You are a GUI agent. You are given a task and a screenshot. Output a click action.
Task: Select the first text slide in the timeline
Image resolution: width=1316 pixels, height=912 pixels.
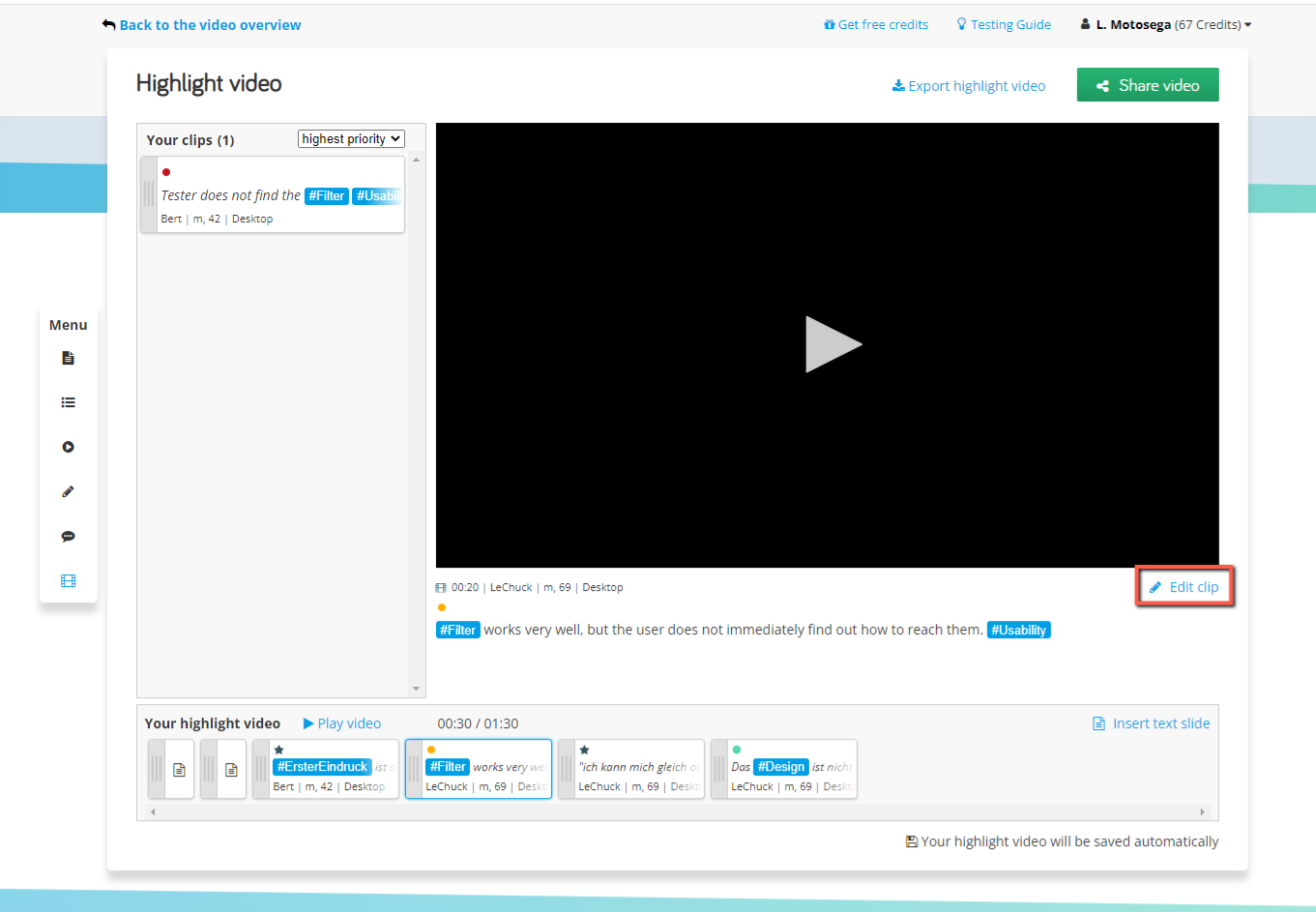[x=171, y=769]
